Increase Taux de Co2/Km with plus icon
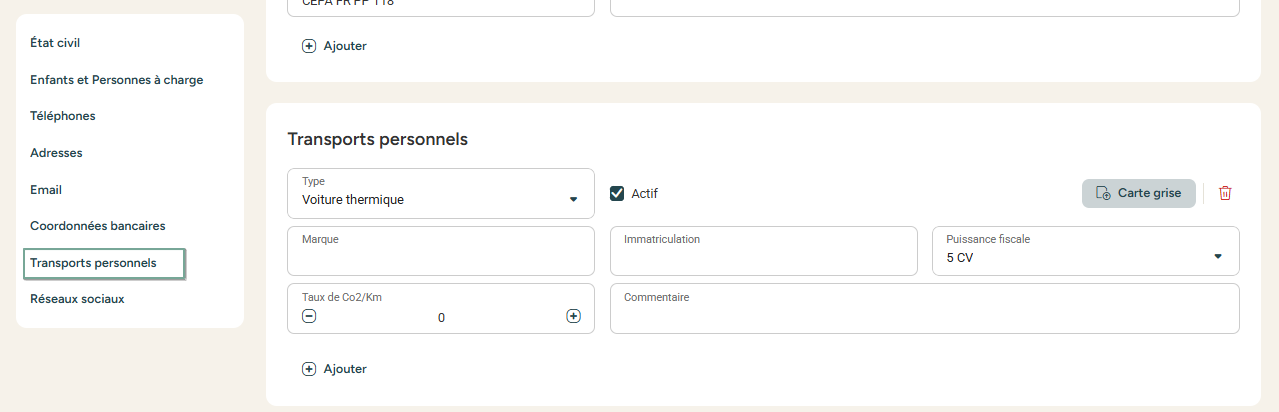The image size is (1279, 412). pyautogui.click(x=573, y=316)
